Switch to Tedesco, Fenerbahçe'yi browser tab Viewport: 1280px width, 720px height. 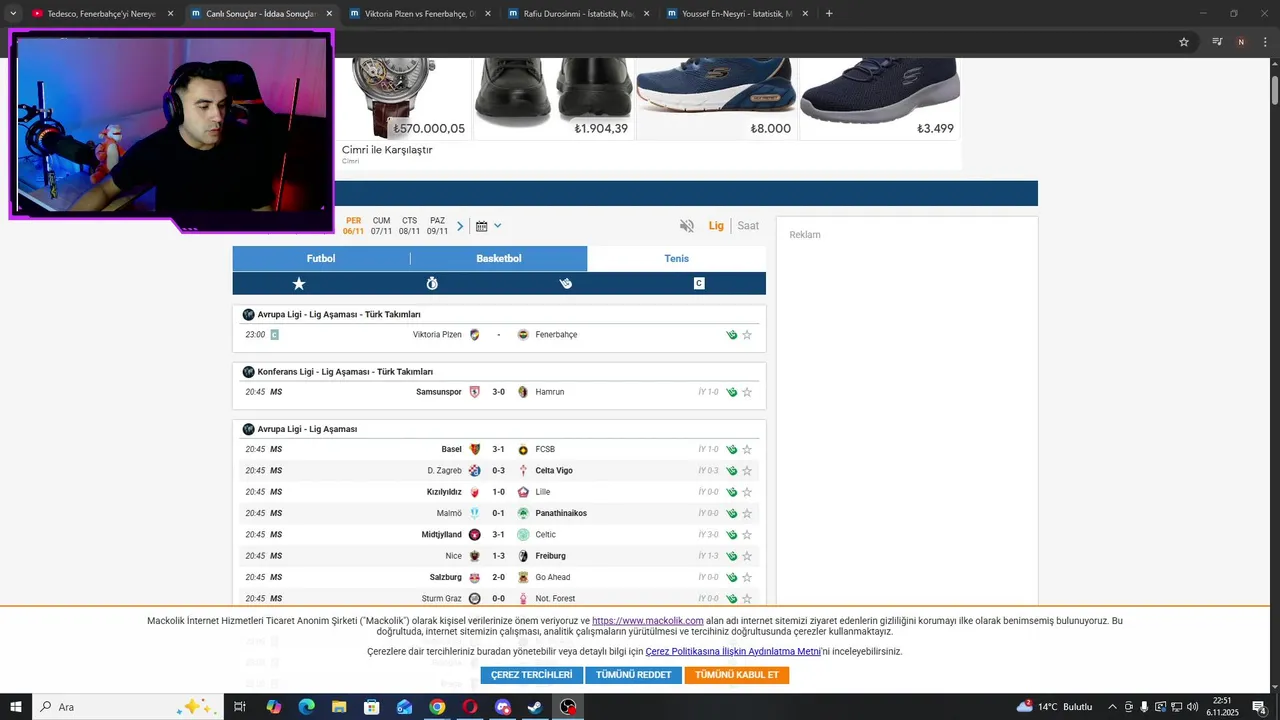tap(101, 14)
